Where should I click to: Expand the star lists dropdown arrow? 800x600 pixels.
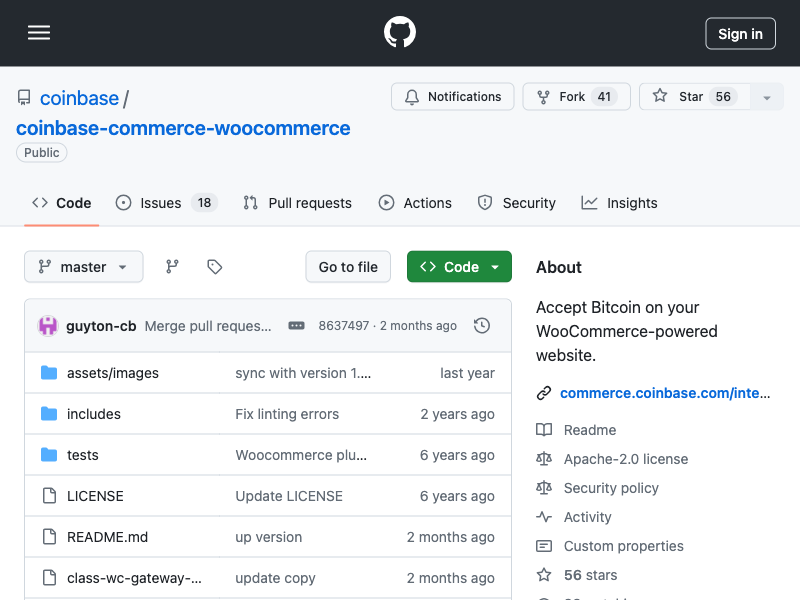tap(766, 97)
